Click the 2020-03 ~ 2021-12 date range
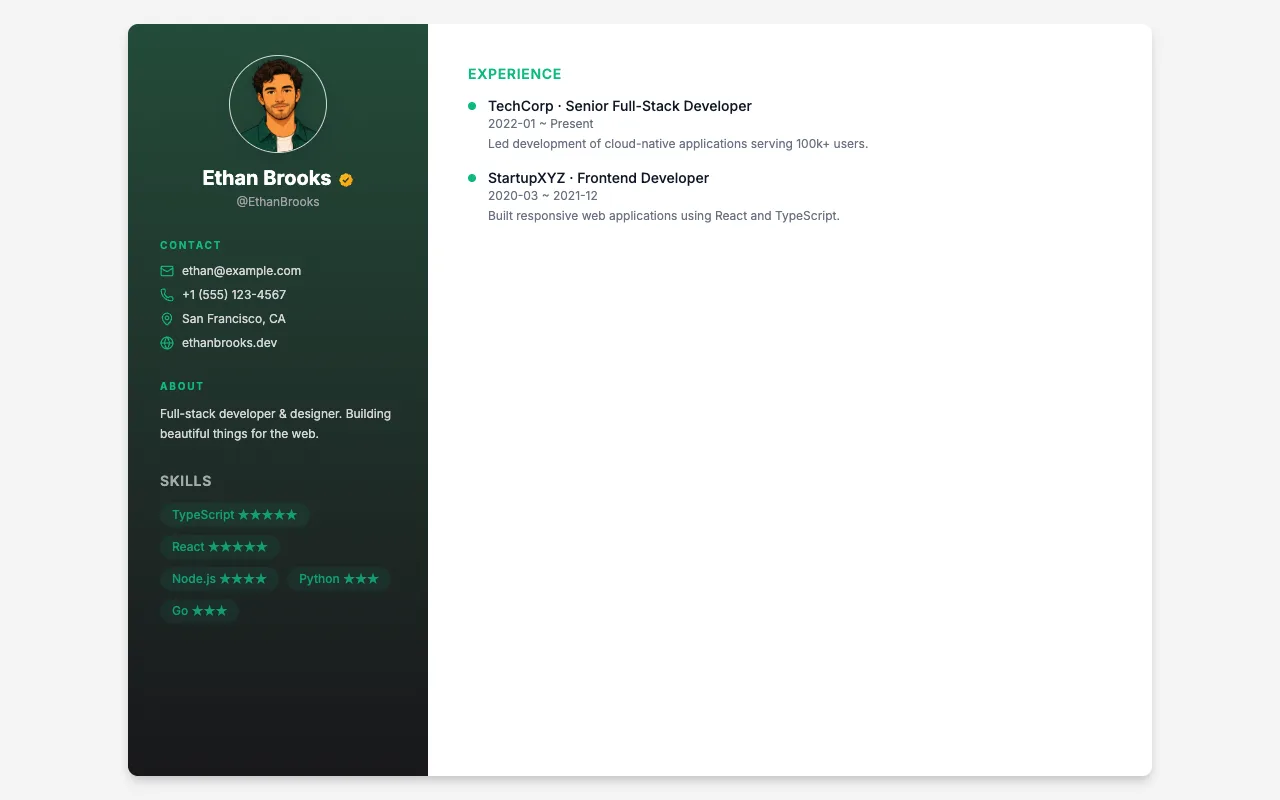1280x800 pixels. 543,196
